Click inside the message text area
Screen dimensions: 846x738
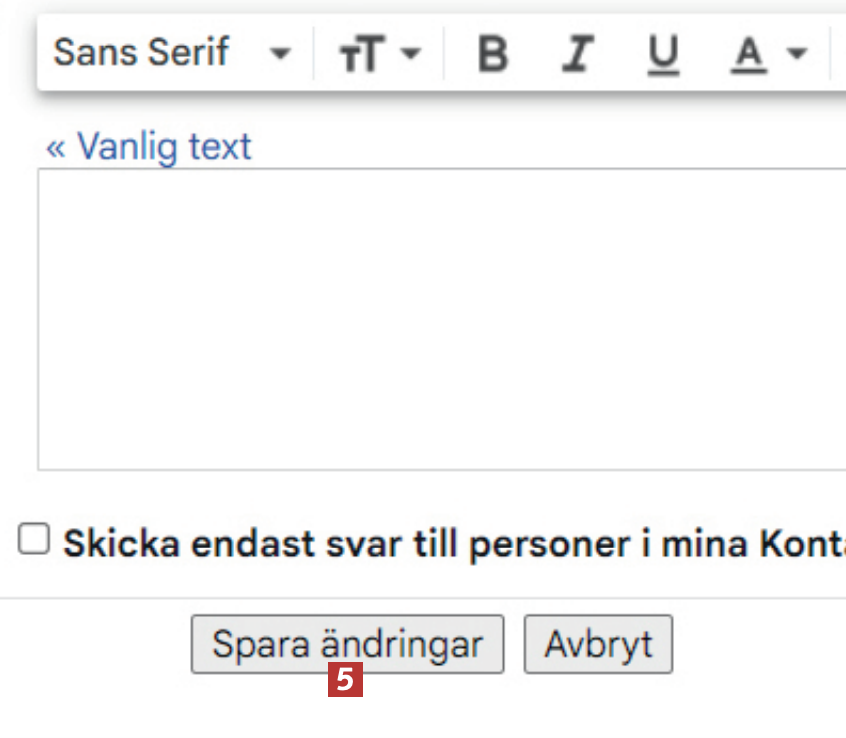click(440, 318)
